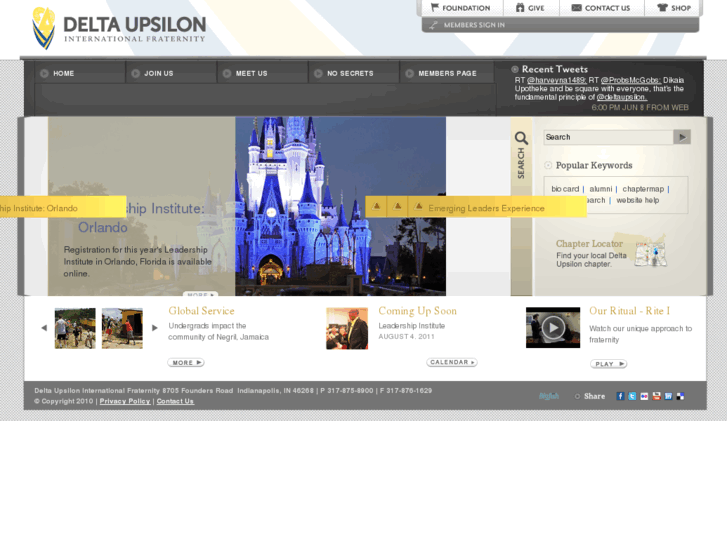Select the Emerging Leaders Experience slide tab

click(486, 209)
